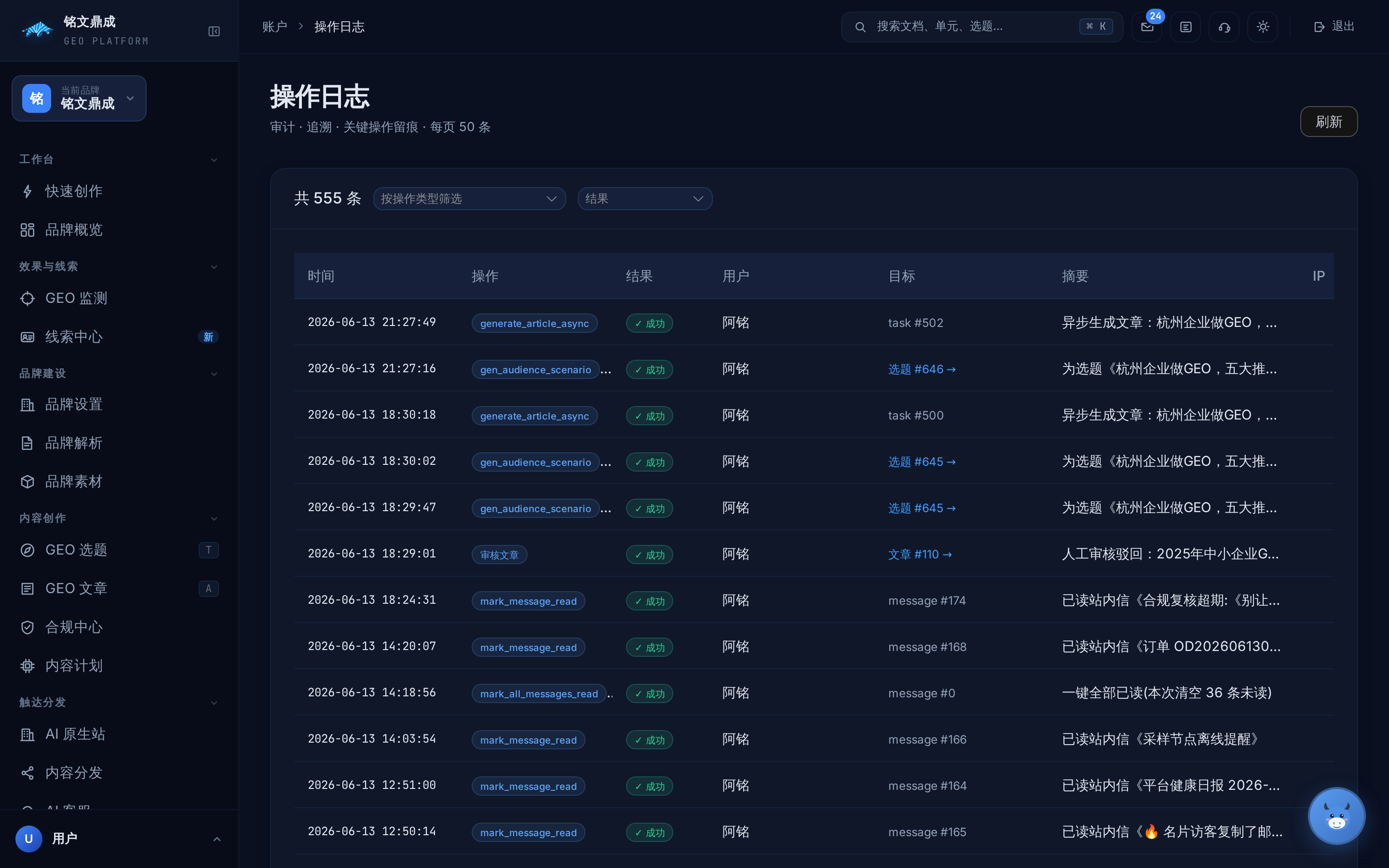The width and height of the screenshot is (1389, 868).
Task: Collapse the 工作台 sidebar section
Action: [214, 160]
